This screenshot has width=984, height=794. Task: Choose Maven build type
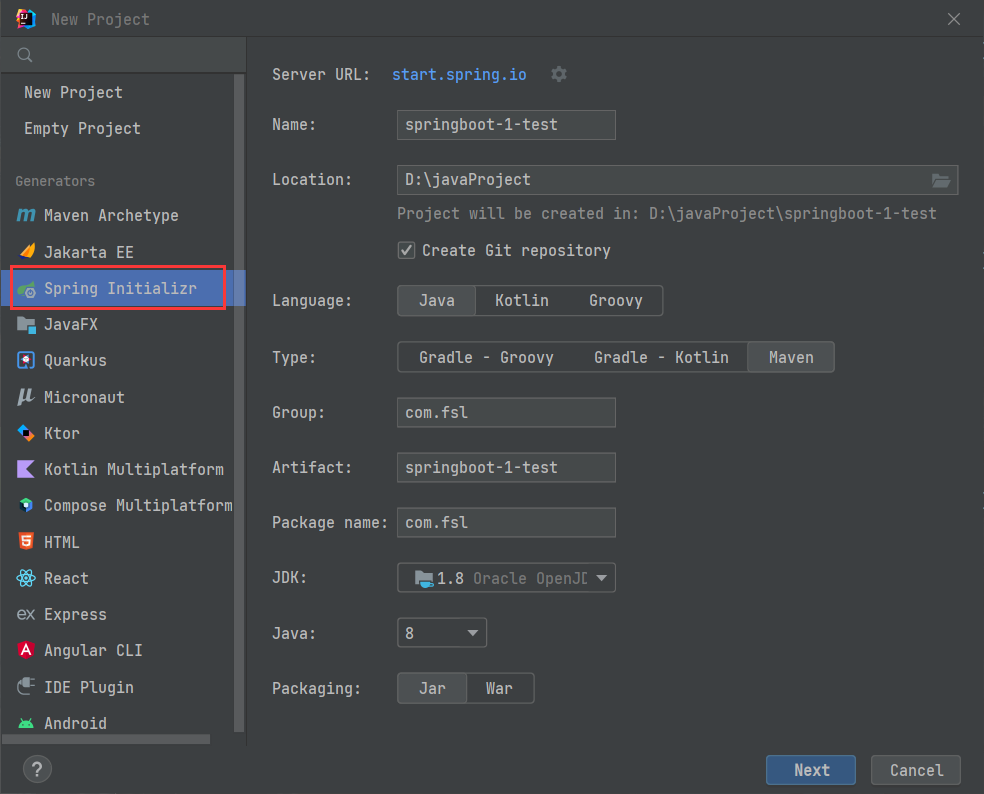791,357
